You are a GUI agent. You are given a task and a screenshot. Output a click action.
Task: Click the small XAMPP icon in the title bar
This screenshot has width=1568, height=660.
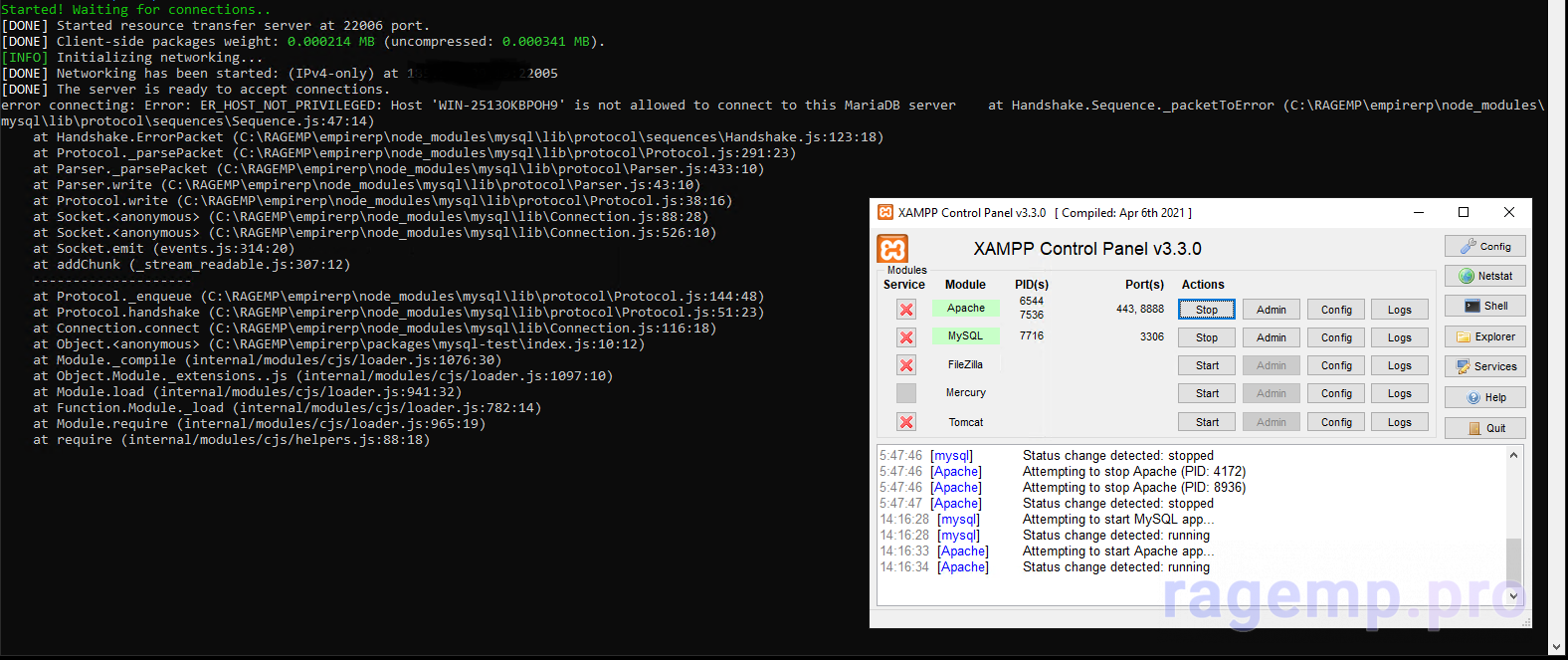coord(885,212)
